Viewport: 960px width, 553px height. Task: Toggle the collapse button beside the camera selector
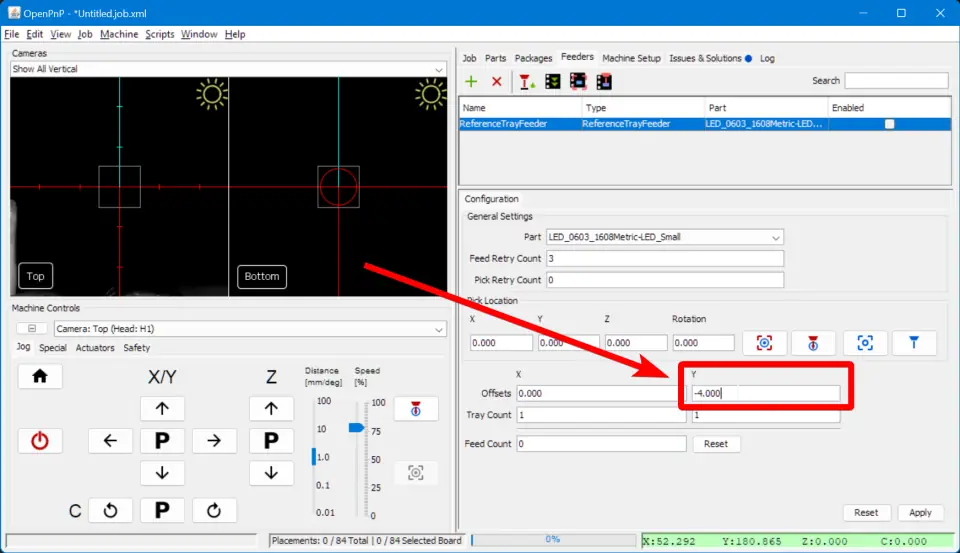(x=31, y=329)
